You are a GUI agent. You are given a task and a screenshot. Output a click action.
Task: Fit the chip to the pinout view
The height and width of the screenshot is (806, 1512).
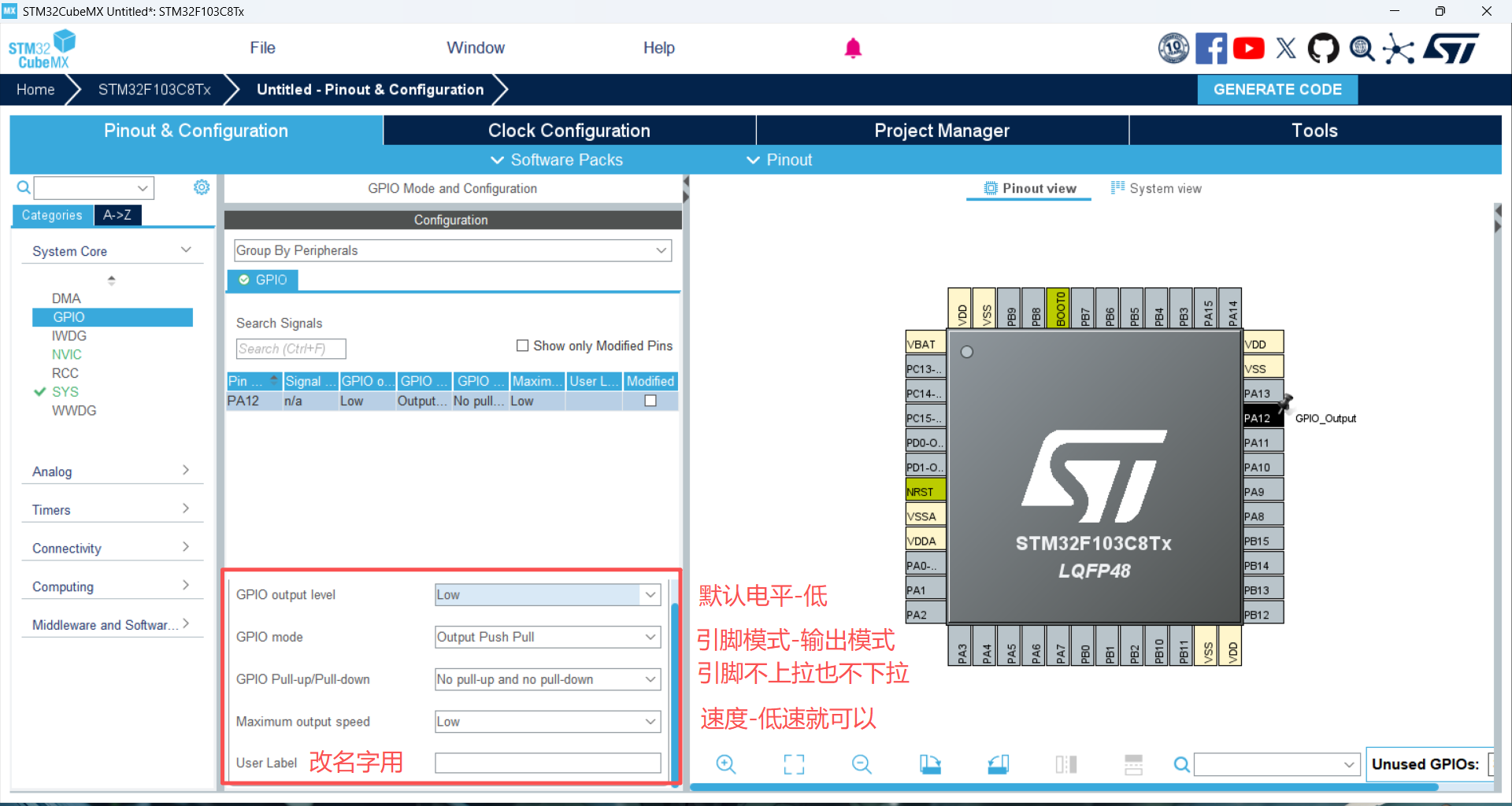point(794,764)
